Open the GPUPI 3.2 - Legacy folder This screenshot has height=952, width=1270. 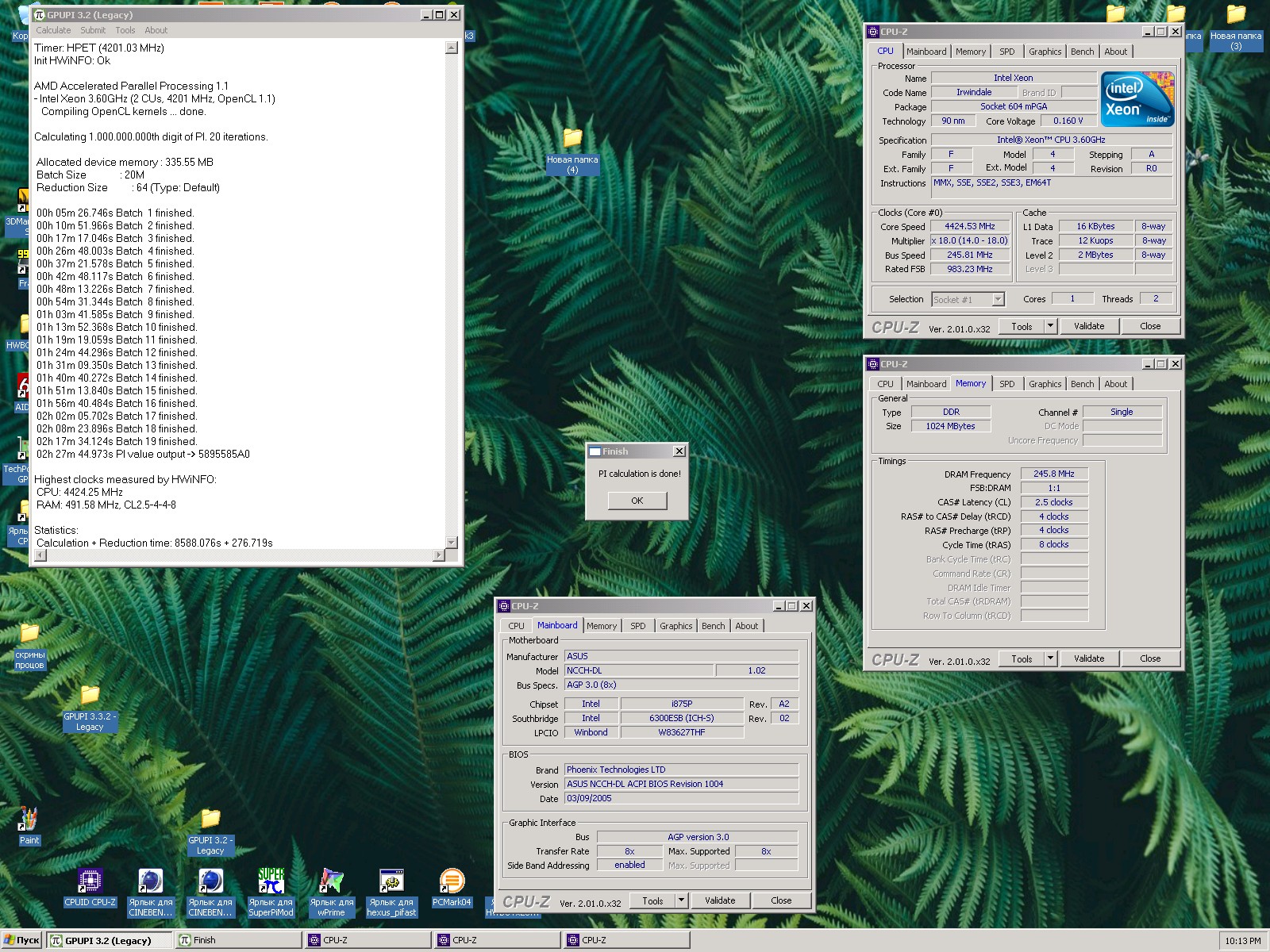210,831
